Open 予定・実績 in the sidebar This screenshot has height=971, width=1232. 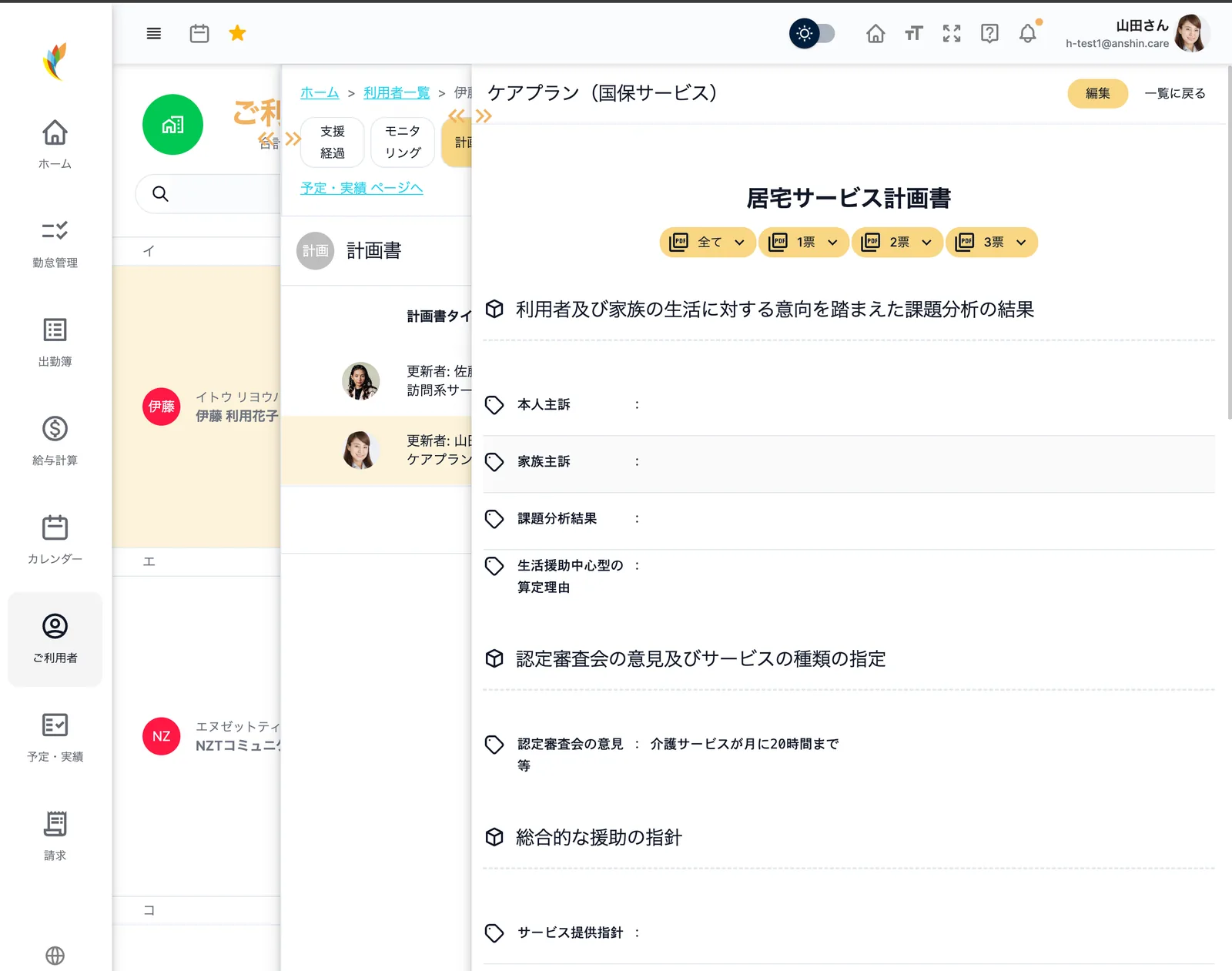pyautogui.click(x=55, y=737)
